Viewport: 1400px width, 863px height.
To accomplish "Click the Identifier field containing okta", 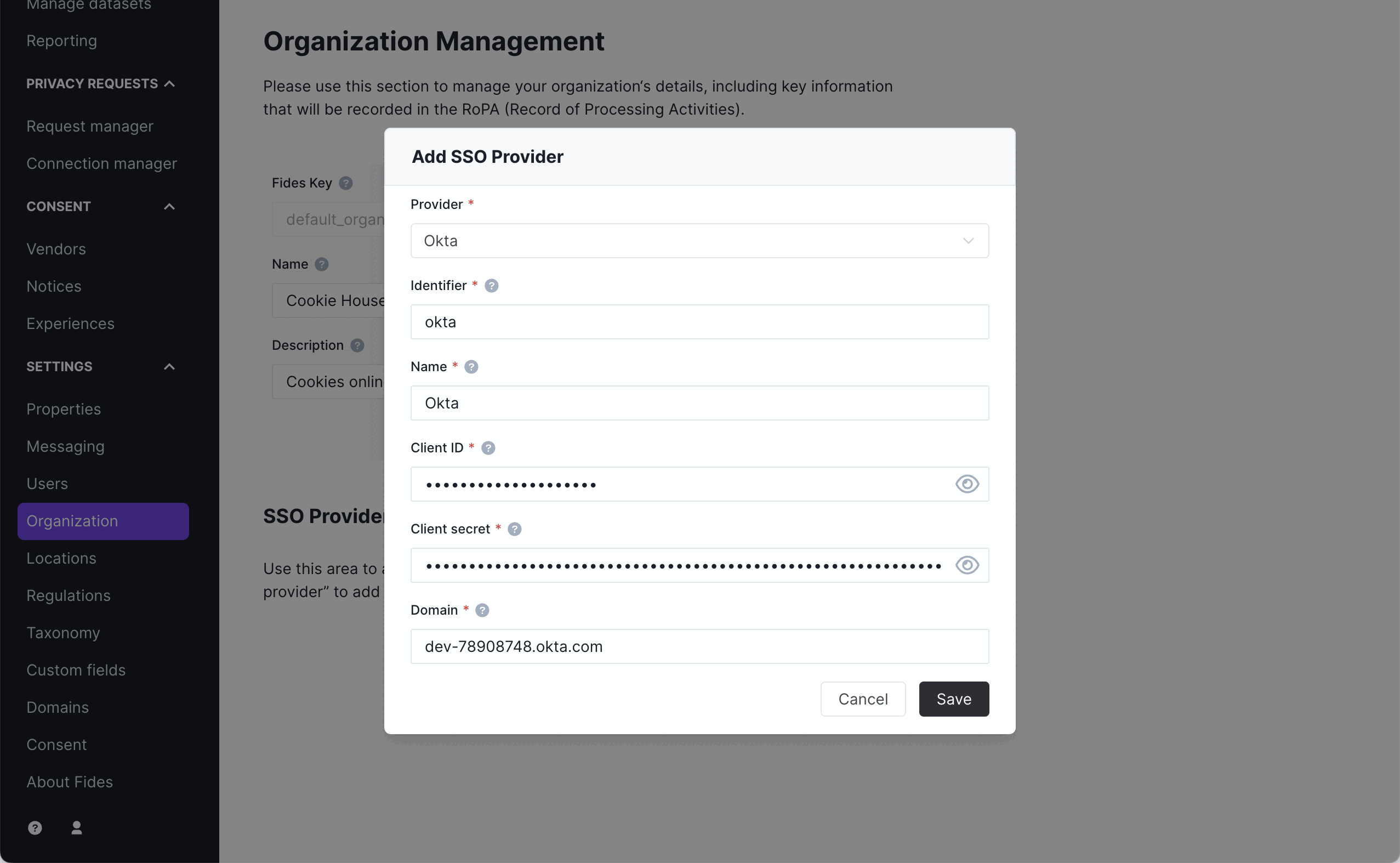I will coord(699,322).
